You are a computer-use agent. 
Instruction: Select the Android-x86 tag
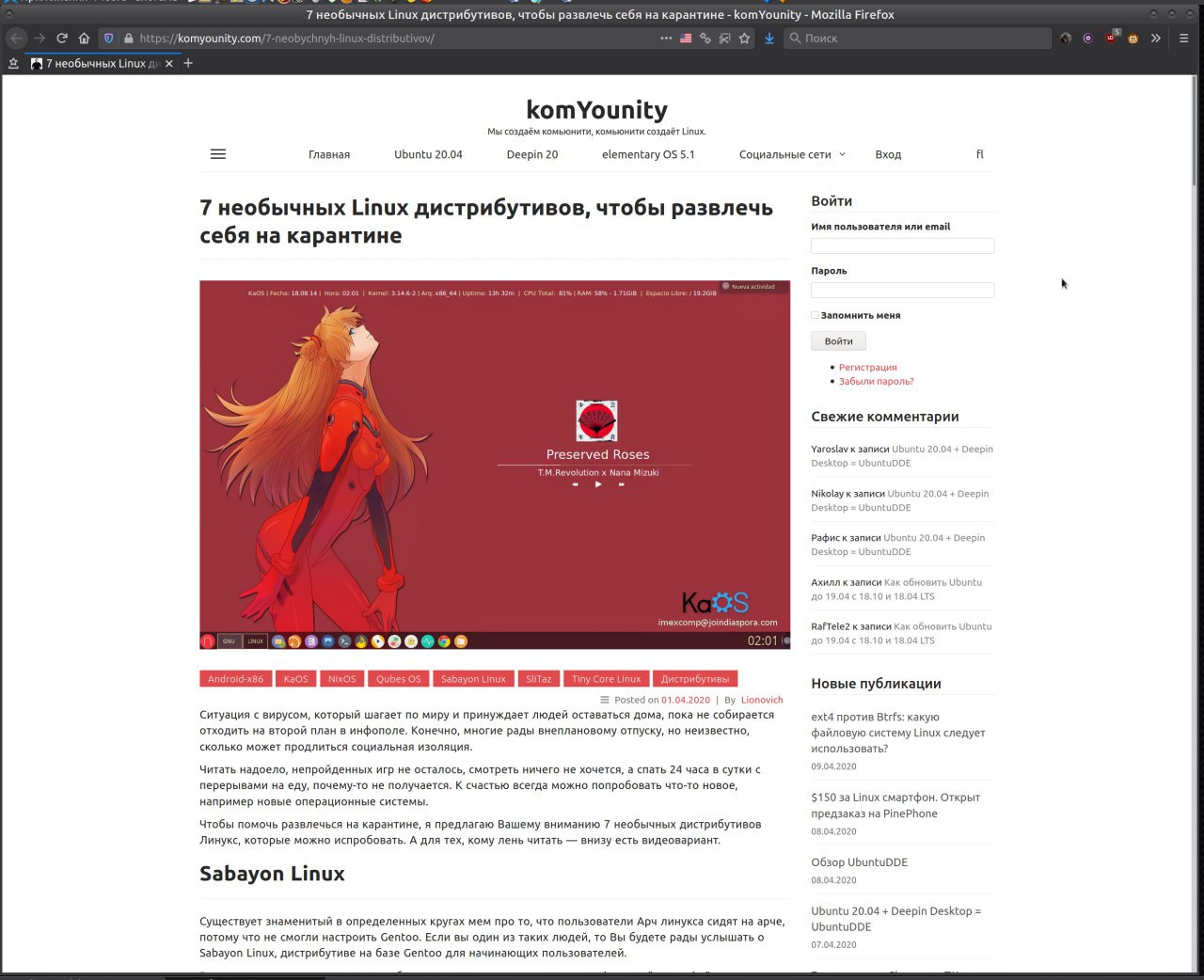pos(235,679)
